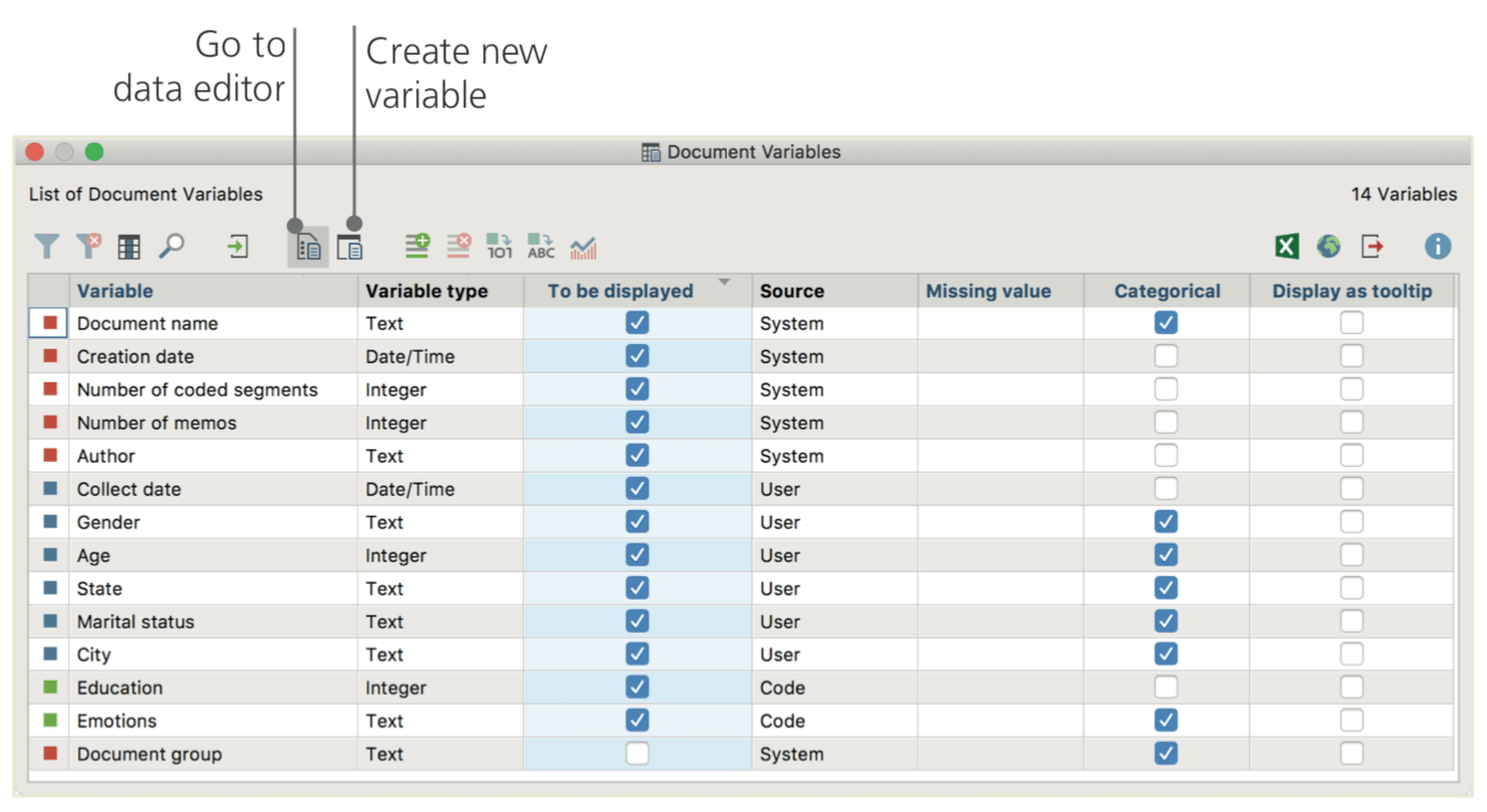Reset filters with the funnel-X icon
1487x812 pixels.
click(x=89, y=246)
